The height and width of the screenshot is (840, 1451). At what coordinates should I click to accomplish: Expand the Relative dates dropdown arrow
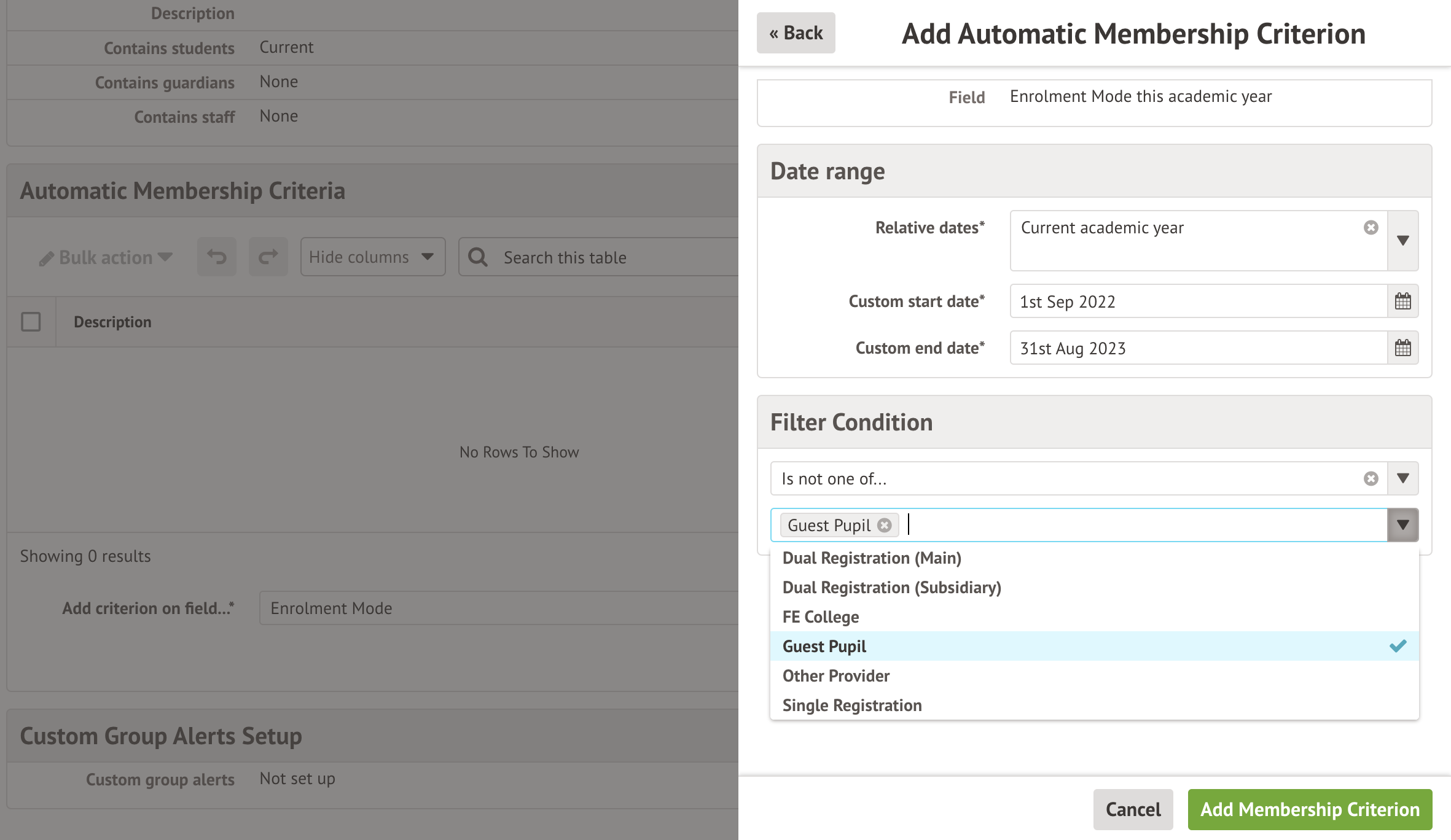click(x=1402, y=241)
